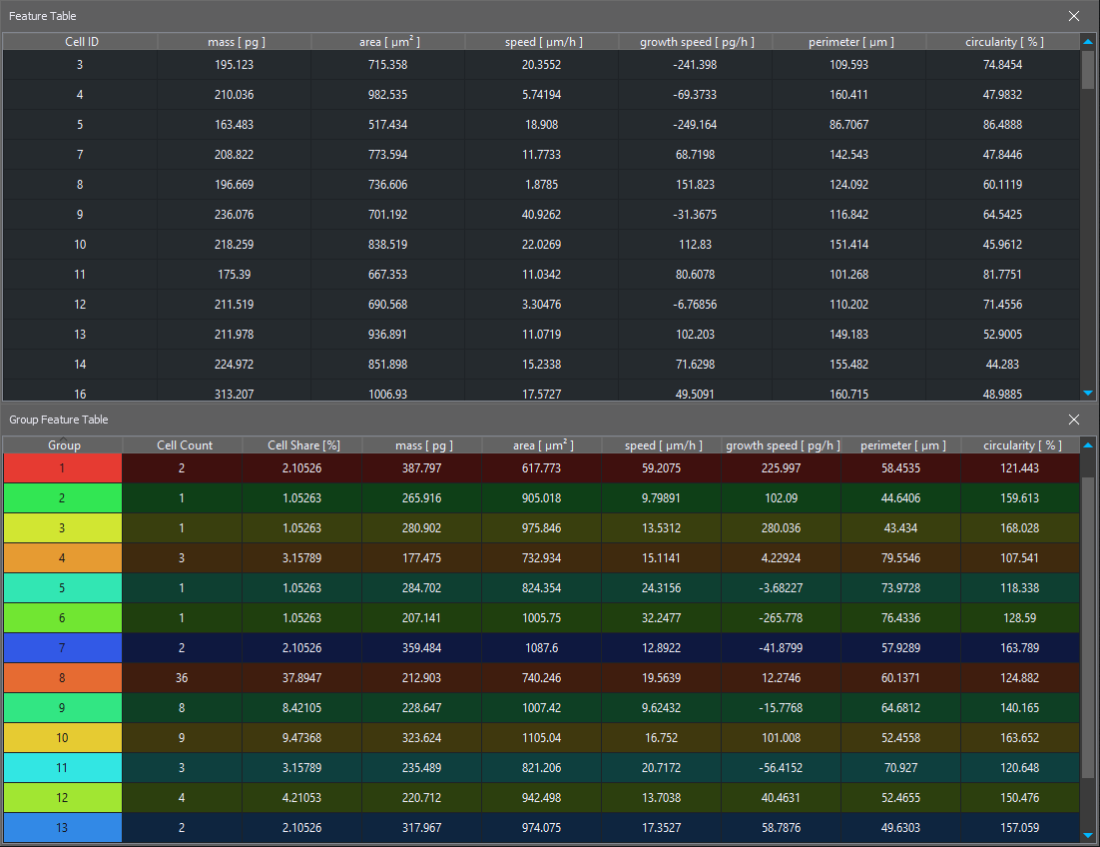Viewport: 1100px width, 847px height.
Task: Select the orange Group 8 color swatch
Action: pyautogui.click(x=63, y=678)
